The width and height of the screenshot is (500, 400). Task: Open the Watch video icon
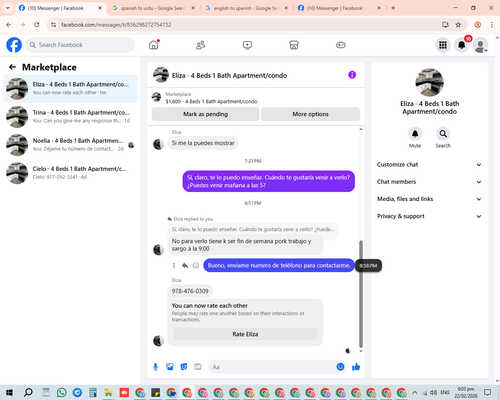(247, 45)
